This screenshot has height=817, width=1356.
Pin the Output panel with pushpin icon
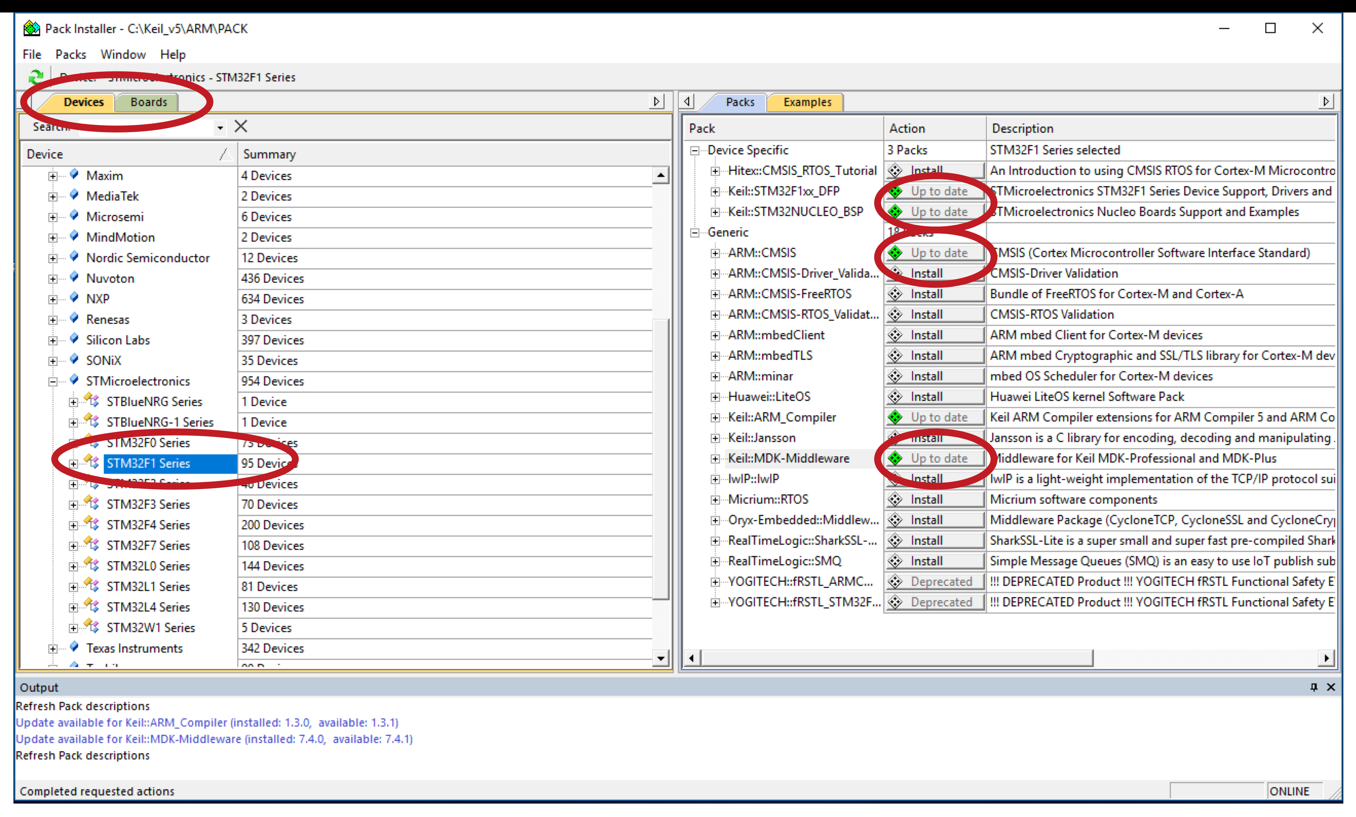(x=1314, y=687)
